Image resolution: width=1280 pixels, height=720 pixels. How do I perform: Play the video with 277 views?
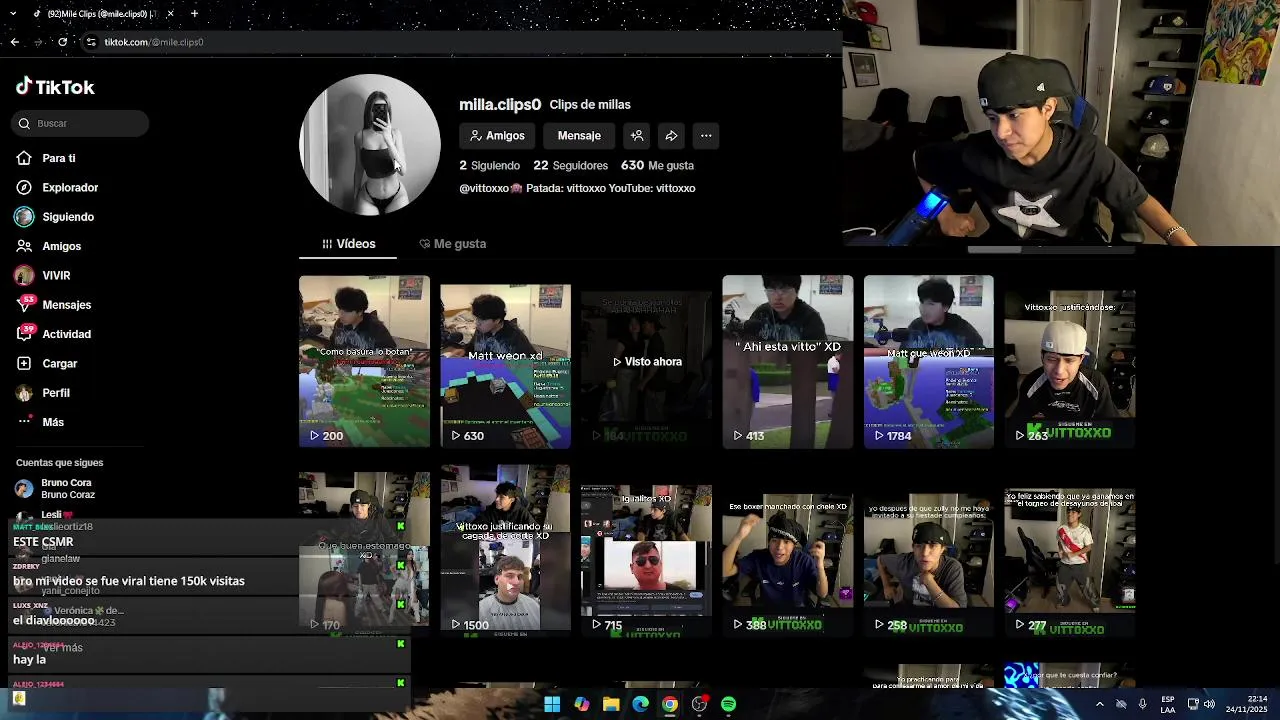coord(1070,551)
